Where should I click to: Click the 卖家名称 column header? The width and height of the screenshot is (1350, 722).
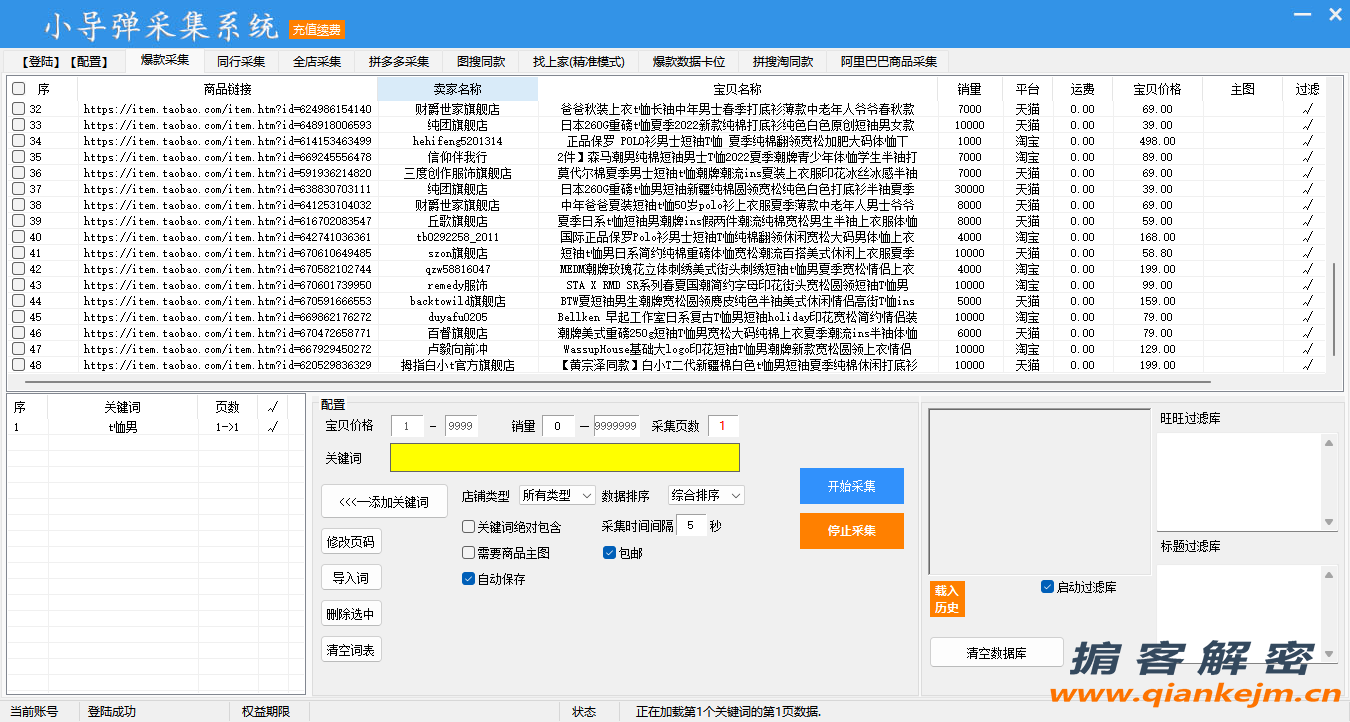tap(457, 89)
